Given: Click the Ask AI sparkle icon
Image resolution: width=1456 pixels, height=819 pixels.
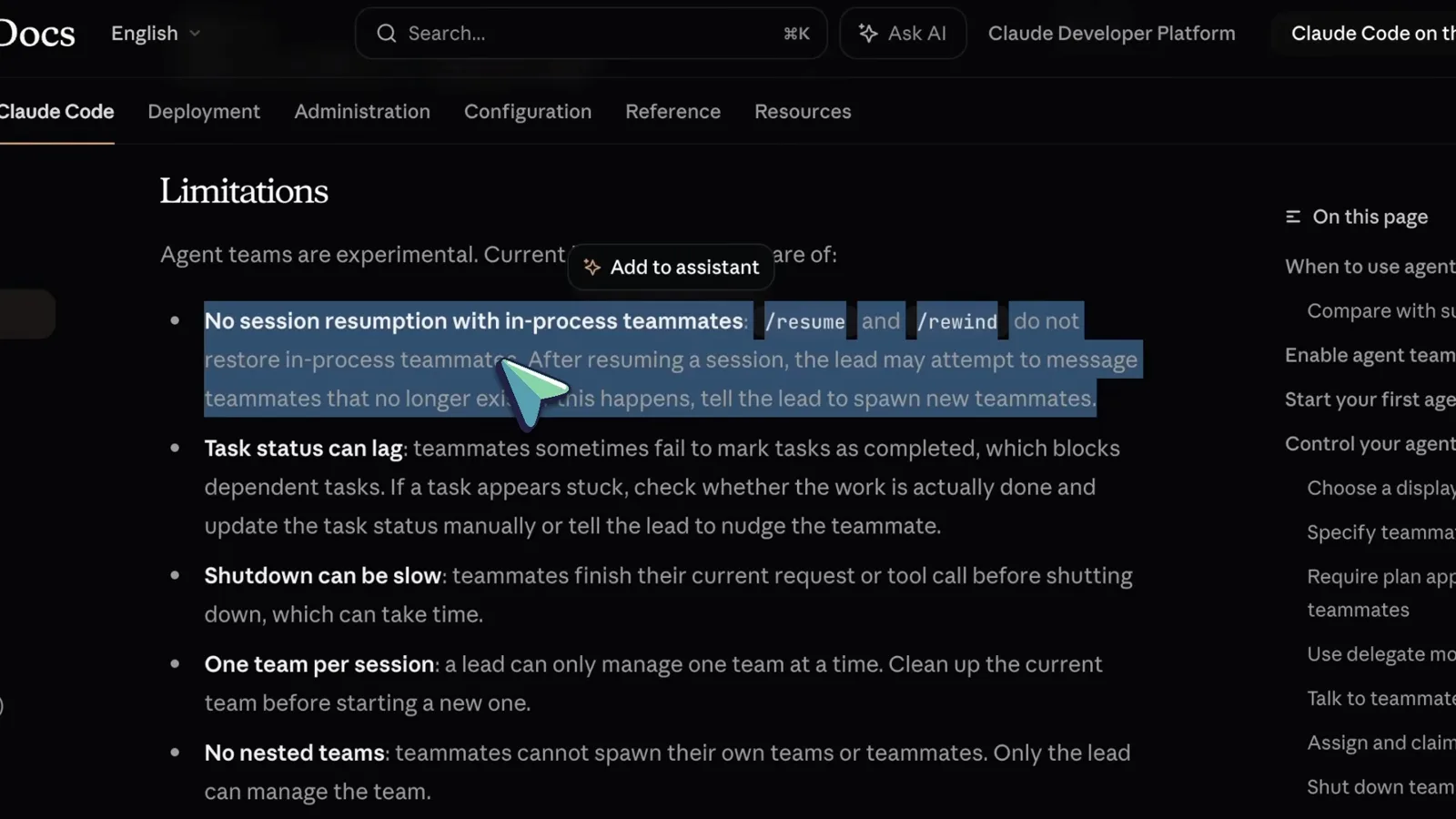Looking at the screenshot, I should (868, 34).
